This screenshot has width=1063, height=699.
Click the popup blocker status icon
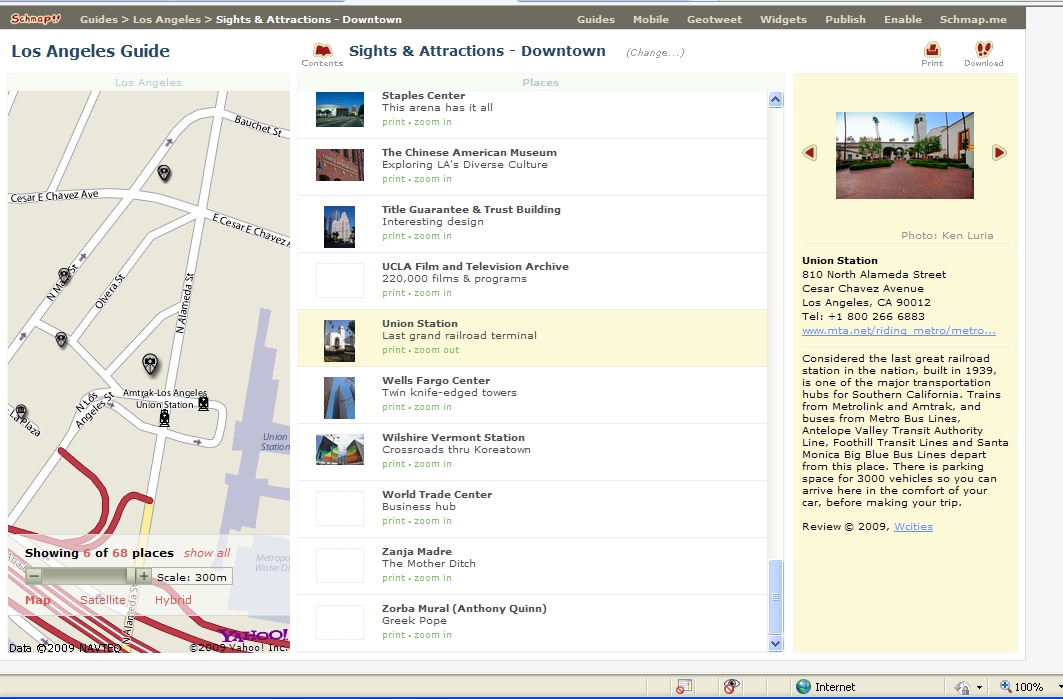tap(683, 687)
